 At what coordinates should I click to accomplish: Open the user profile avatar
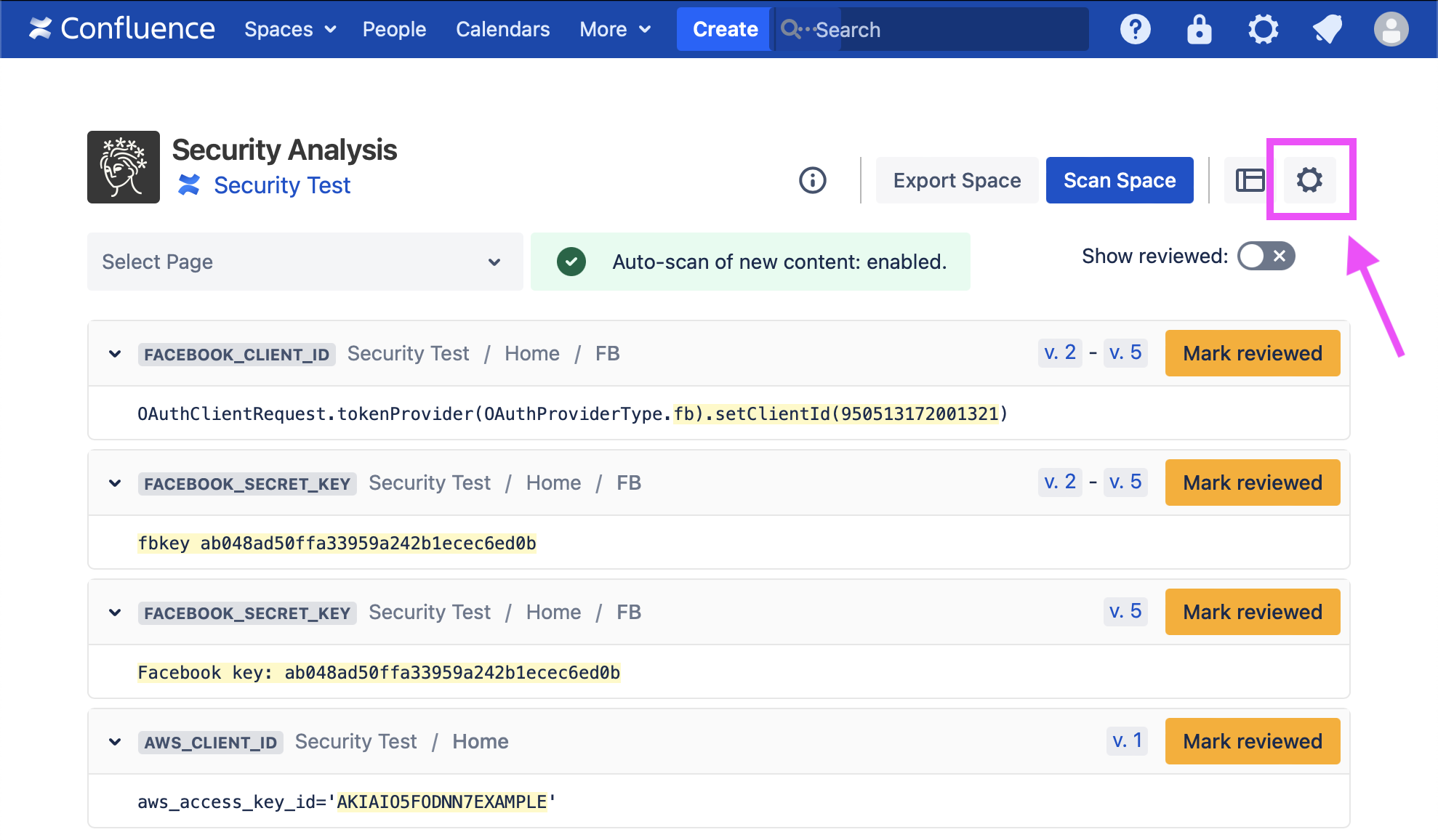(x=1391, y=29)
